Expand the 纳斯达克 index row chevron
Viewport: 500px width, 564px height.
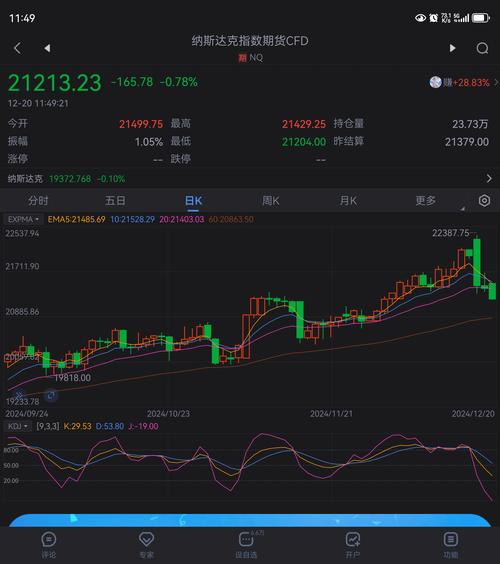[x=489, y=178]
